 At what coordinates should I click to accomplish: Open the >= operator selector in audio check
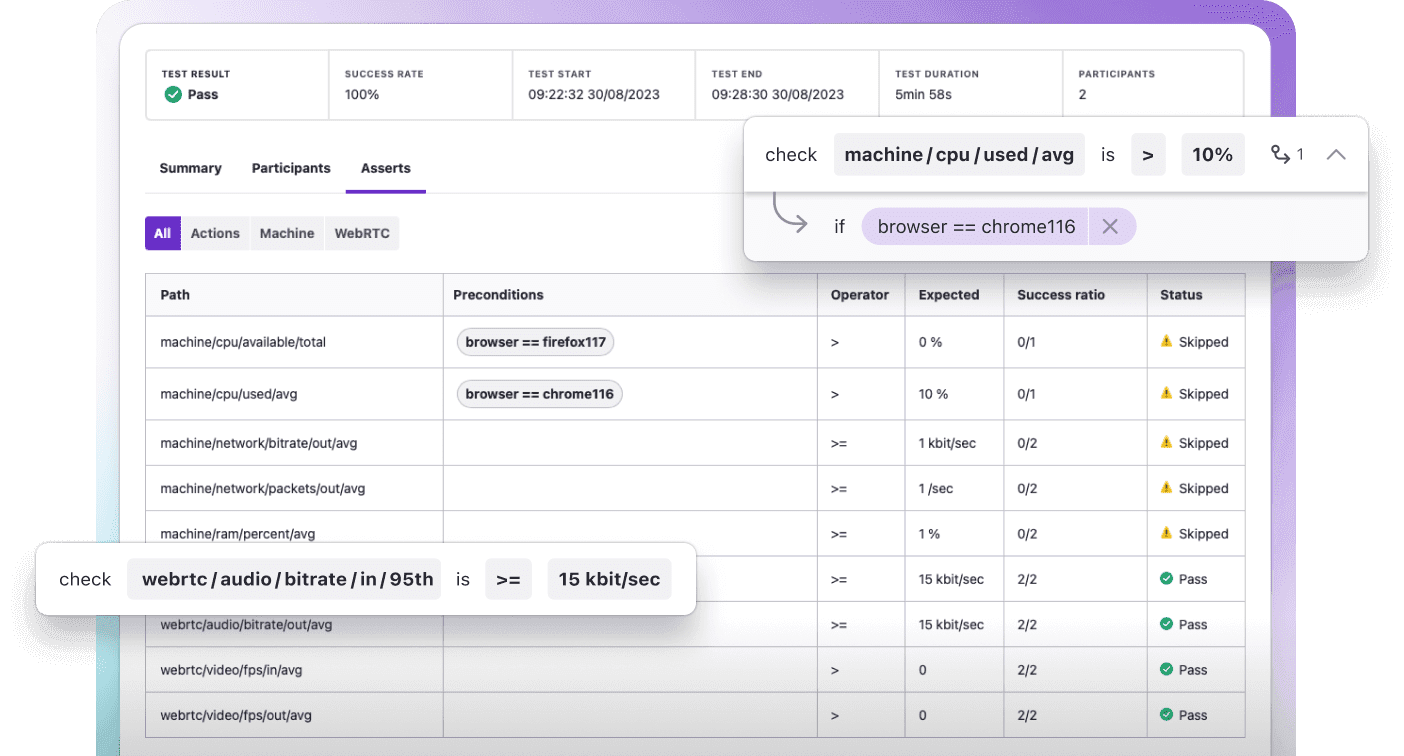[508, 579]
